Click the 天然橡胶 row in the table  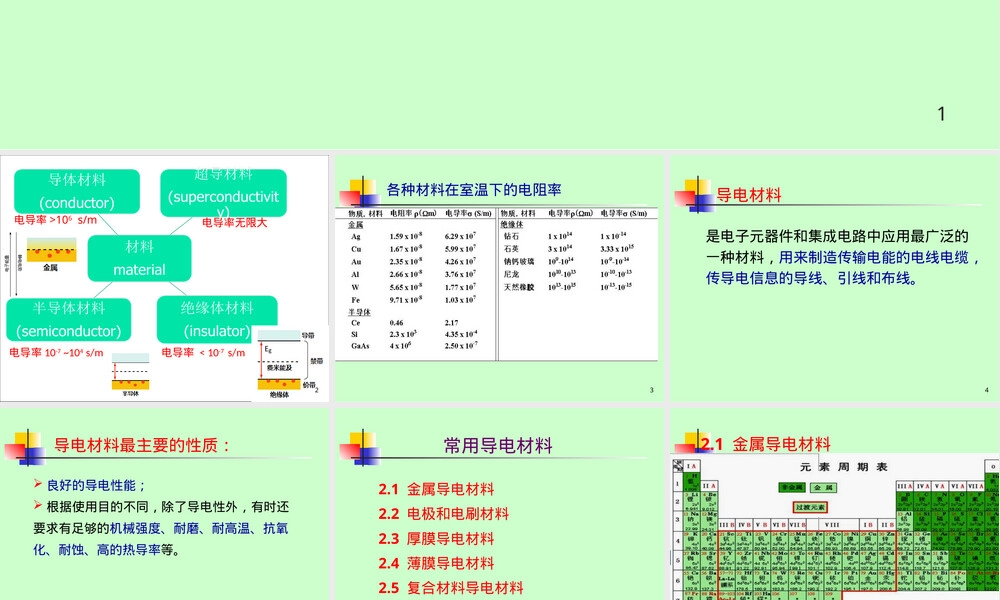568,287
